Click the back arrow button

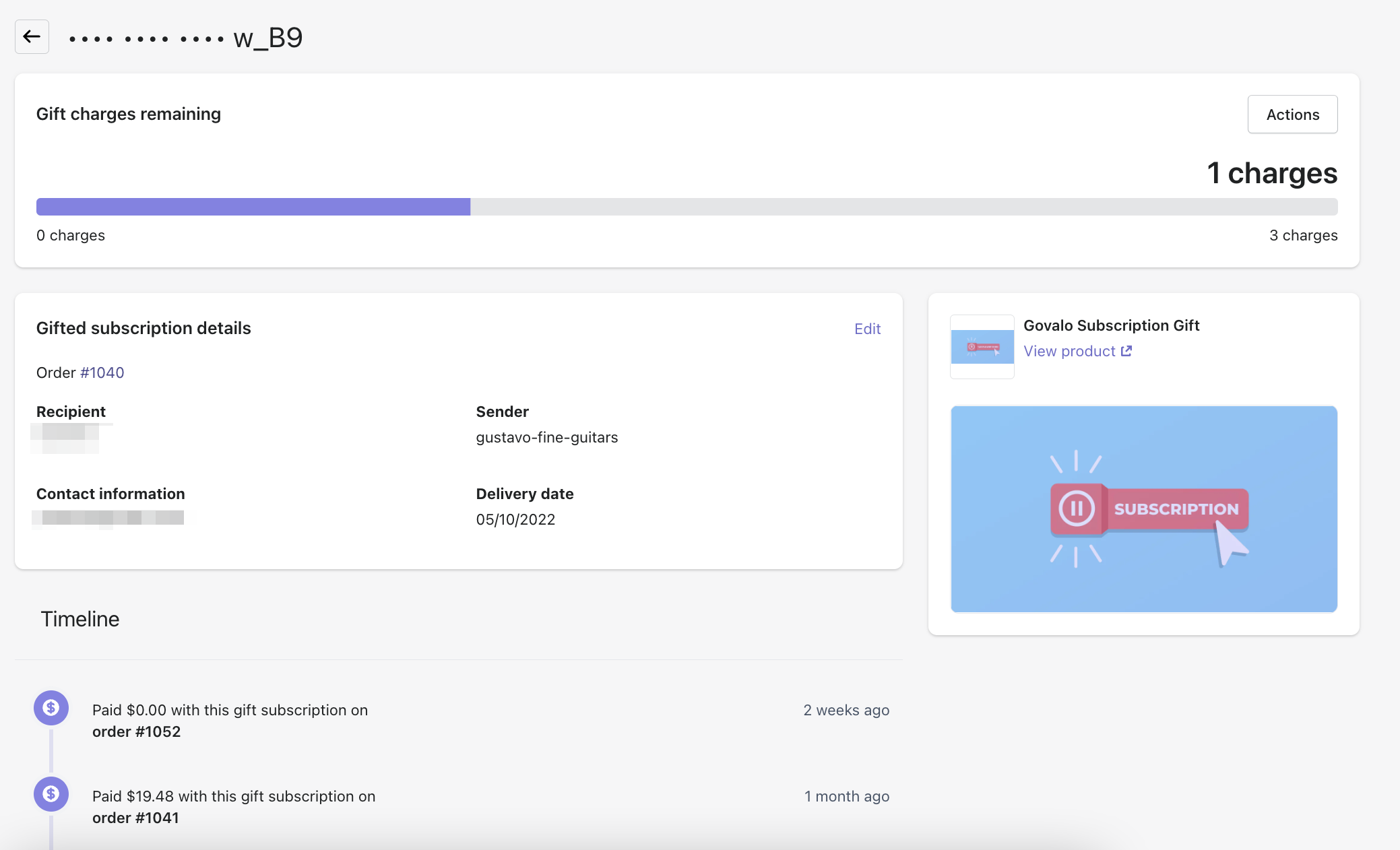32,36
